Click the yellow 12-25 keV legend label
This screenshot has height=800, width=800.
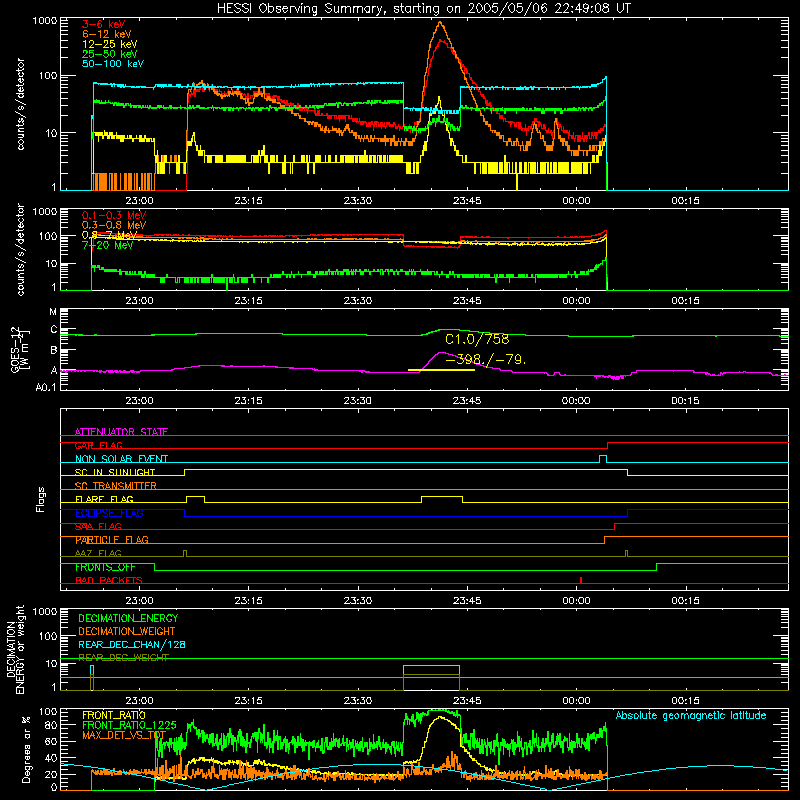coord(109,44)
